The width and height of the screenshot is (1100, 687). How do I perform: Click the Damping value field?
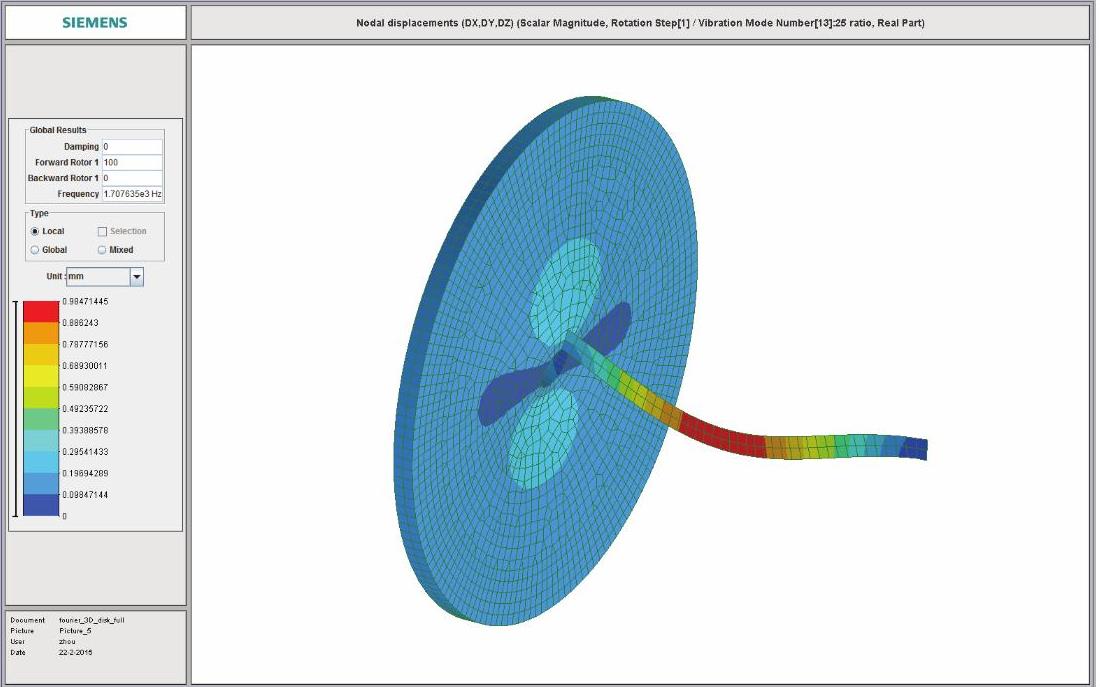click(x=132, y=147)
